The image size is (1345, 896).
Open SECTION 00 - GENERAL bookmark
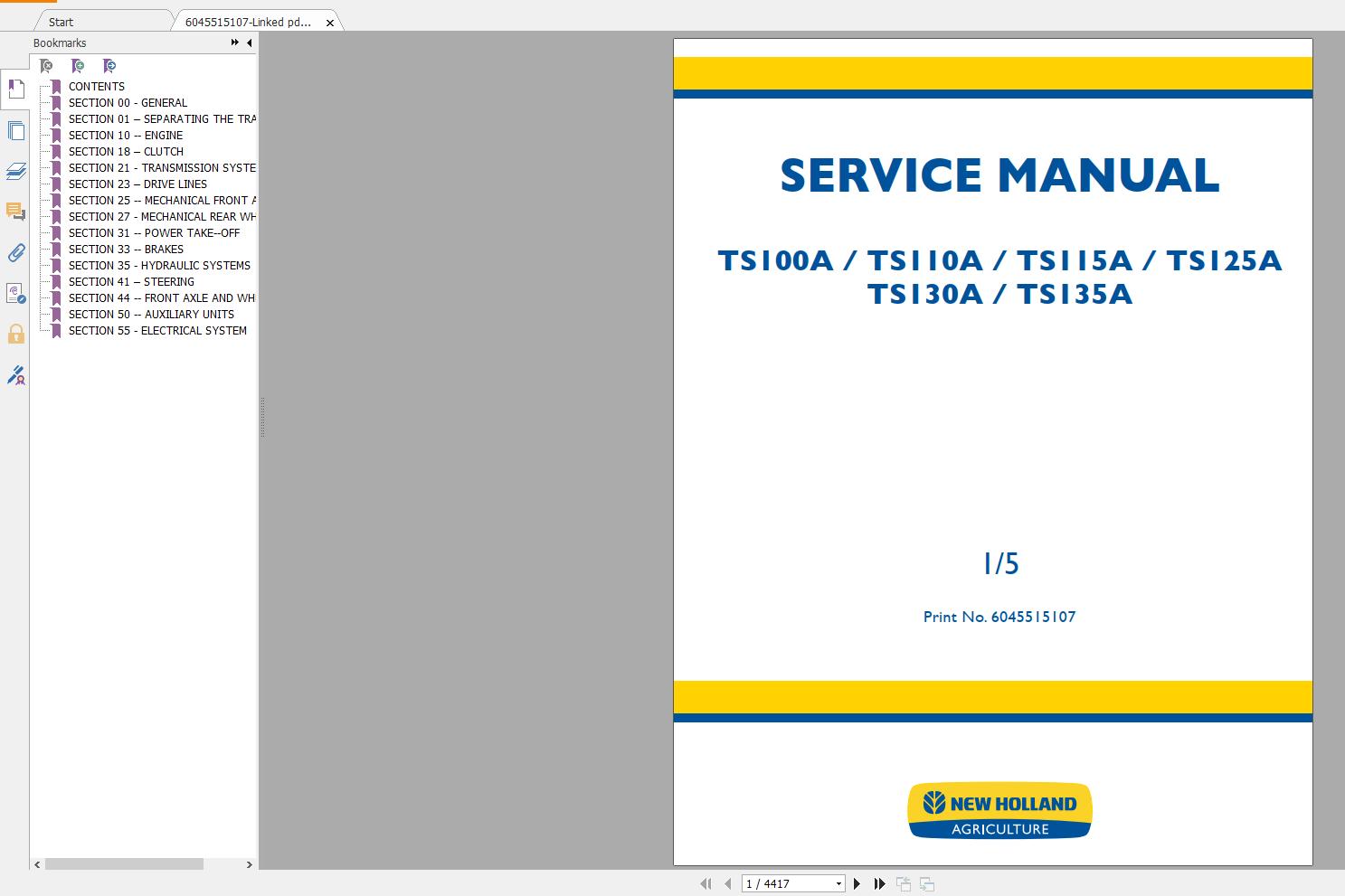[128, 103]
